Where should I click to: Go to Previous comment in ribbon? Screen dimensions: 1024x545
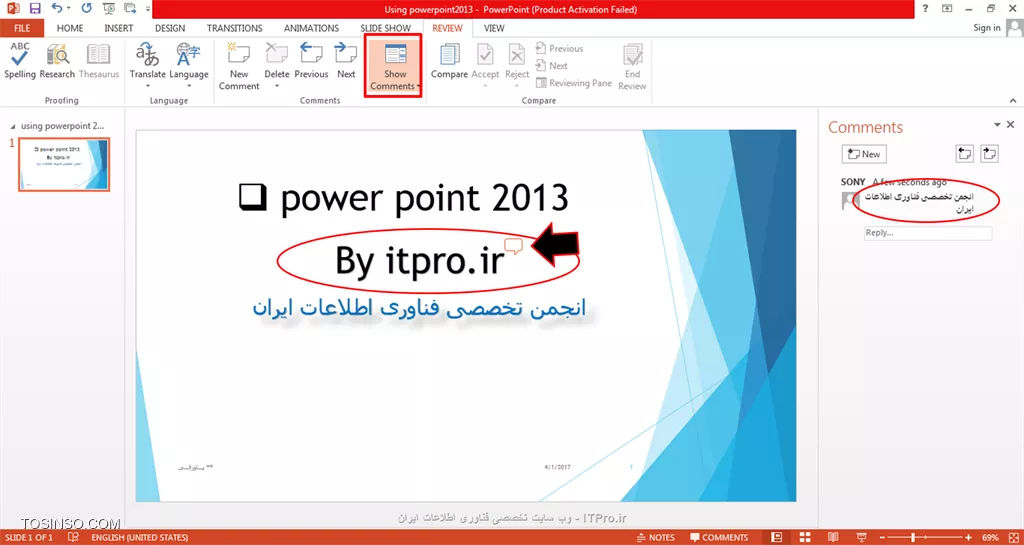click(311, 61)
